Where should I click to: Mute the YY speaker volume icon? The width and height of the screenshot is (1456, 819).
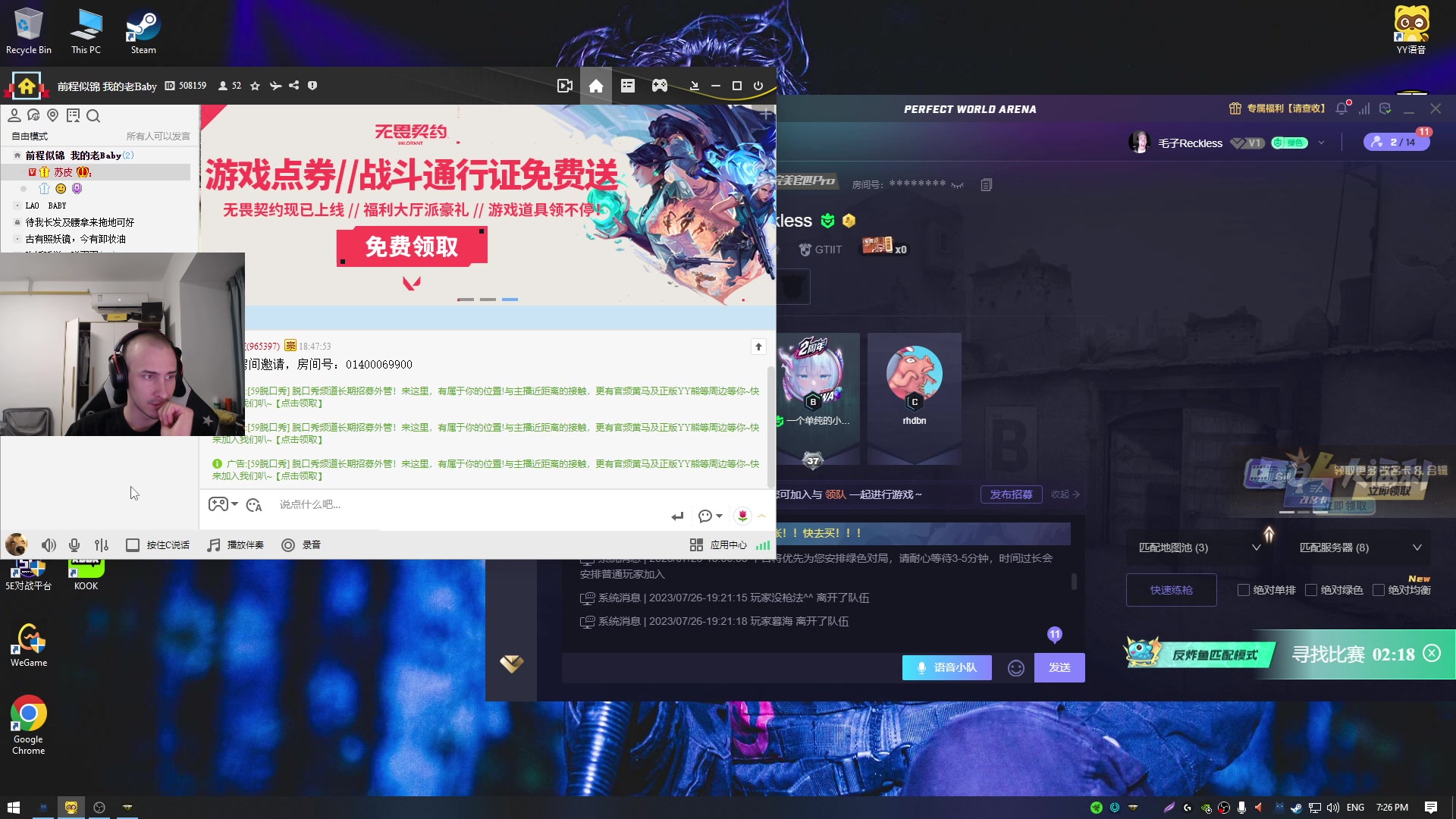pos(49,545)
